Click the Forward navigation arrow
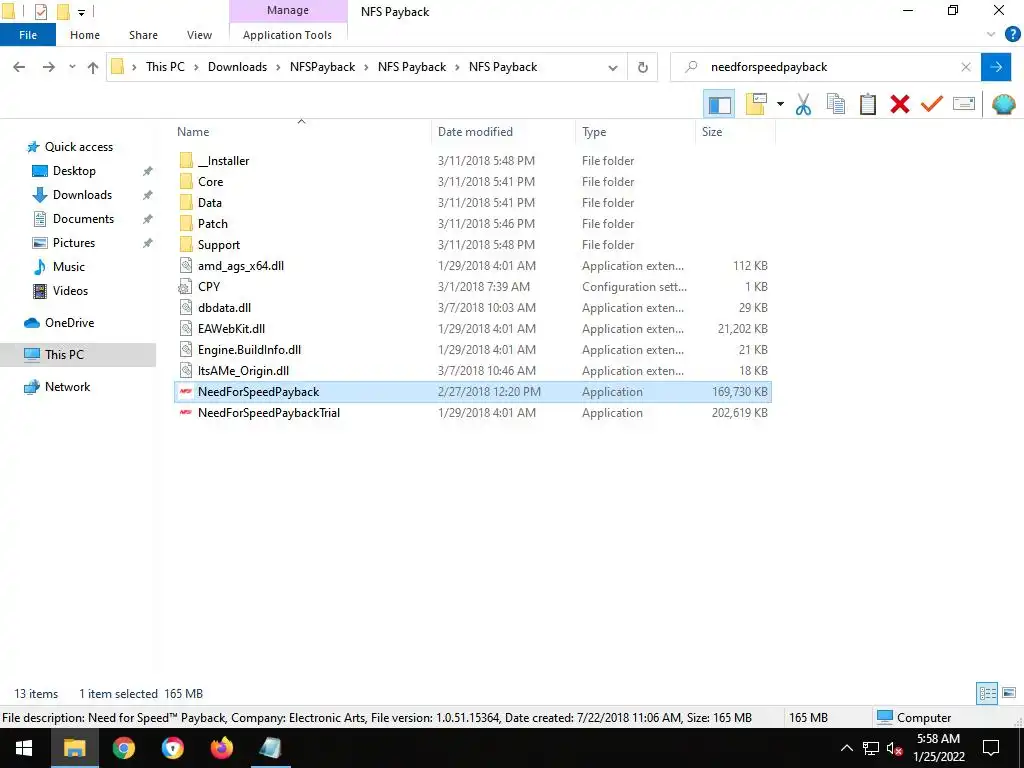 click(48, 67)
